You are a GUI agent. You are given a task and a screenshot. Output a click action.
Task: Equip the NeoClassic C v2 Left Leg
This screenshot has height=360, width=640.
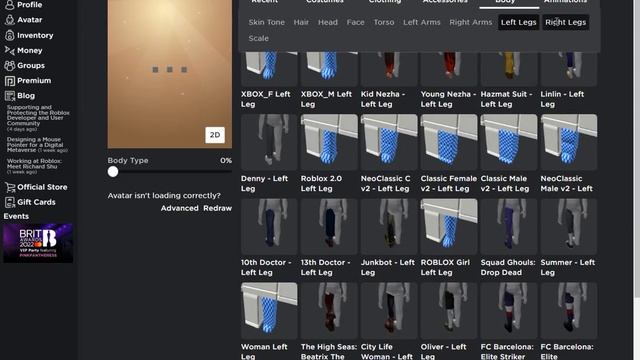pyautogui.click(x=389, y=142)
